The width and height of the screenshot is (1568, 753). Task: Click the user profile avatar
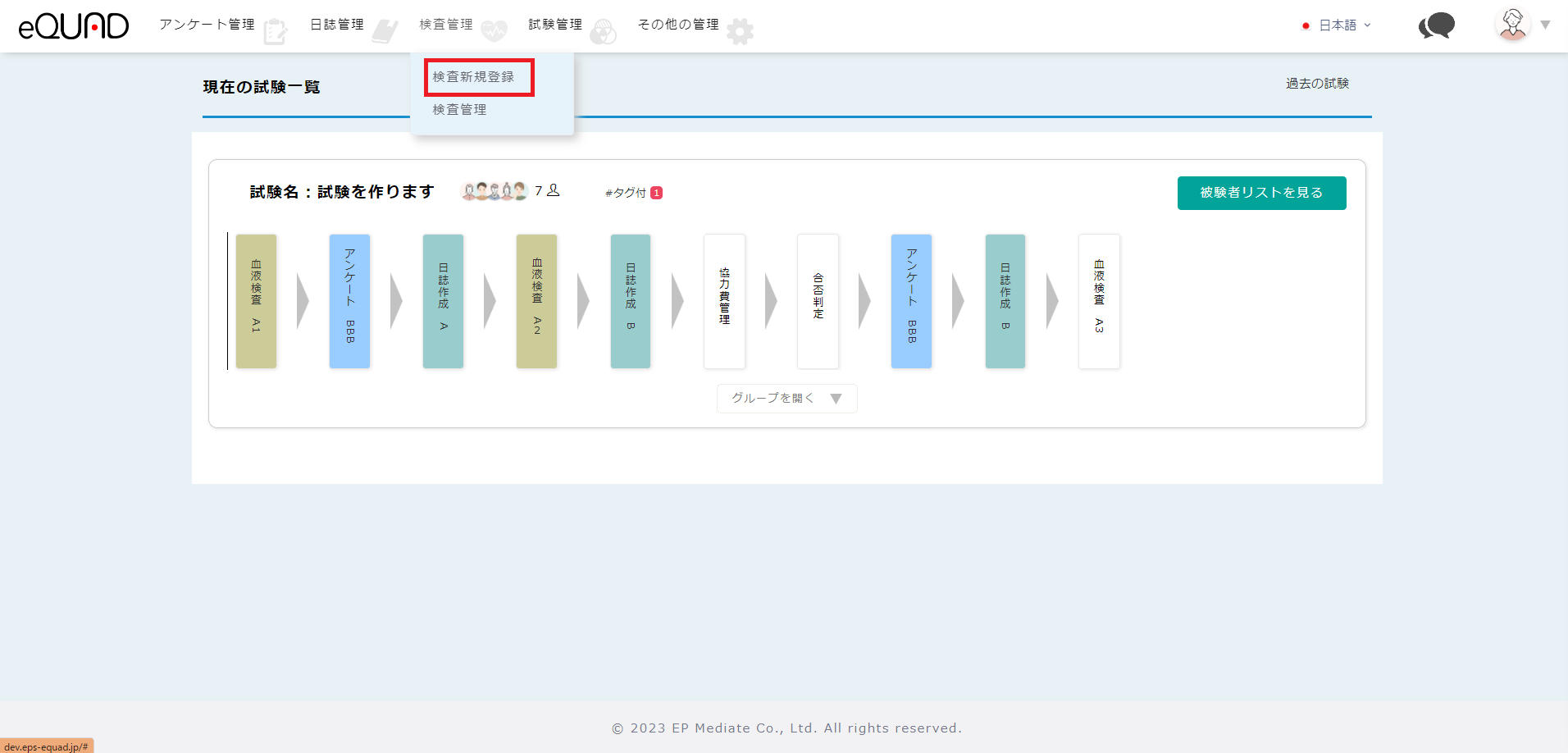1512,25
